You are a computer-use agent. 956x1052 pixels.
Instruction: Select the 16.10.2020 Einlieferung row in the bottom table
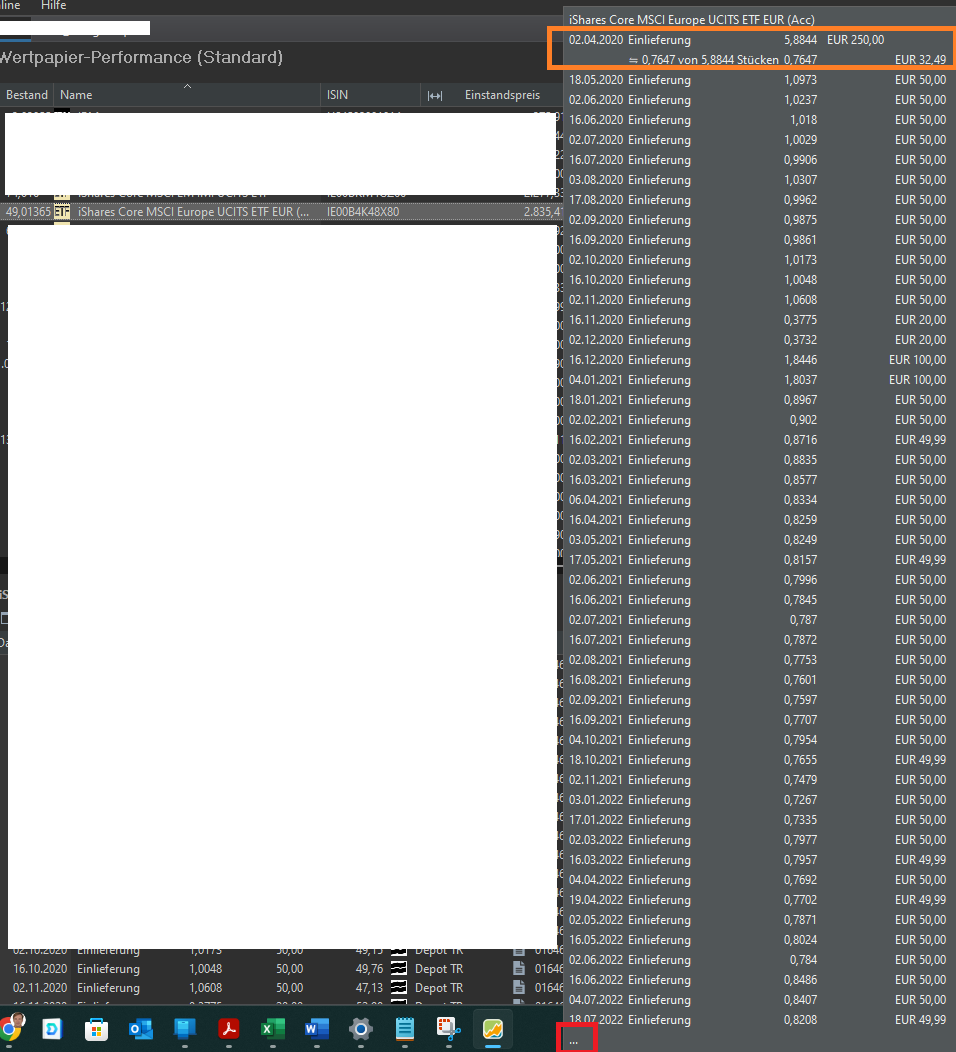pyautogui.click(x=281, y=969)
